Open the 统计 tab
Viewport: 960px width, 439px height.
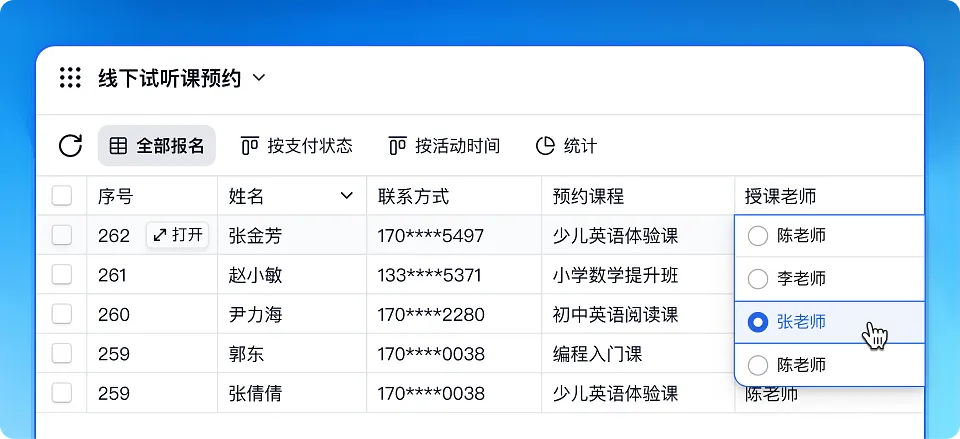click(x=566, y=146)
